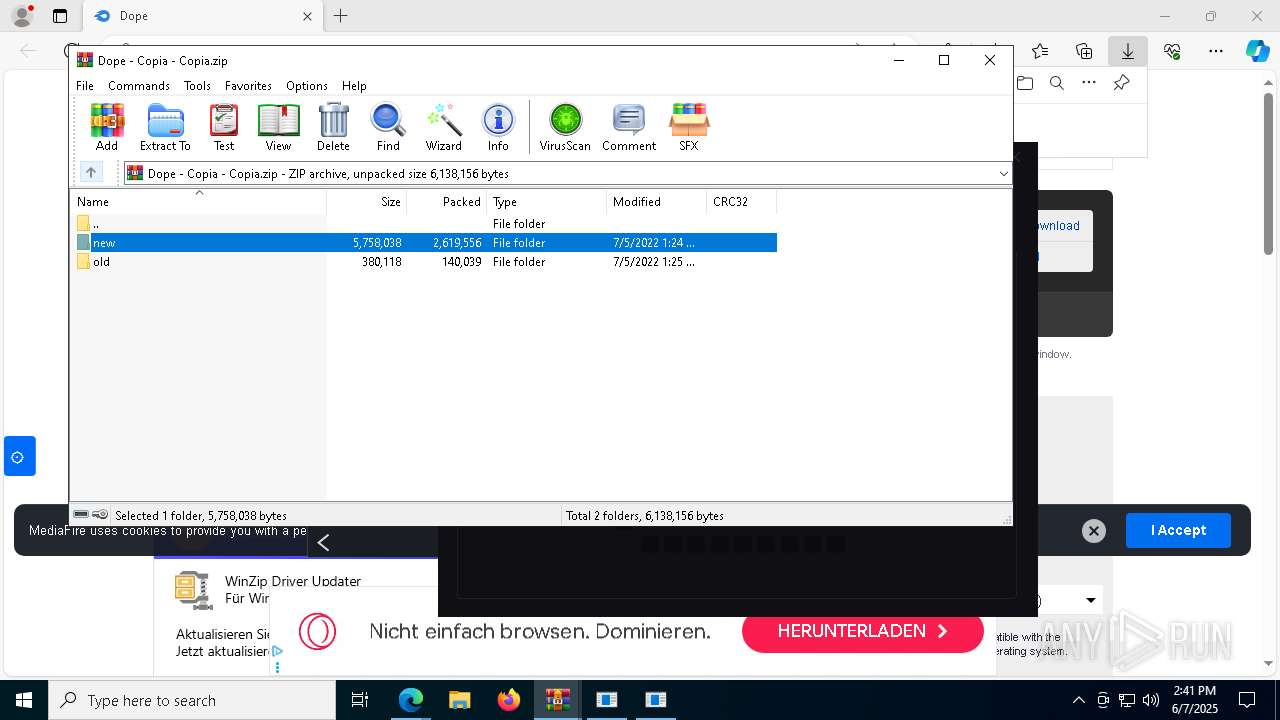Sort list by Packed column
Screen dimensions: 1280x720
point(446,201)
